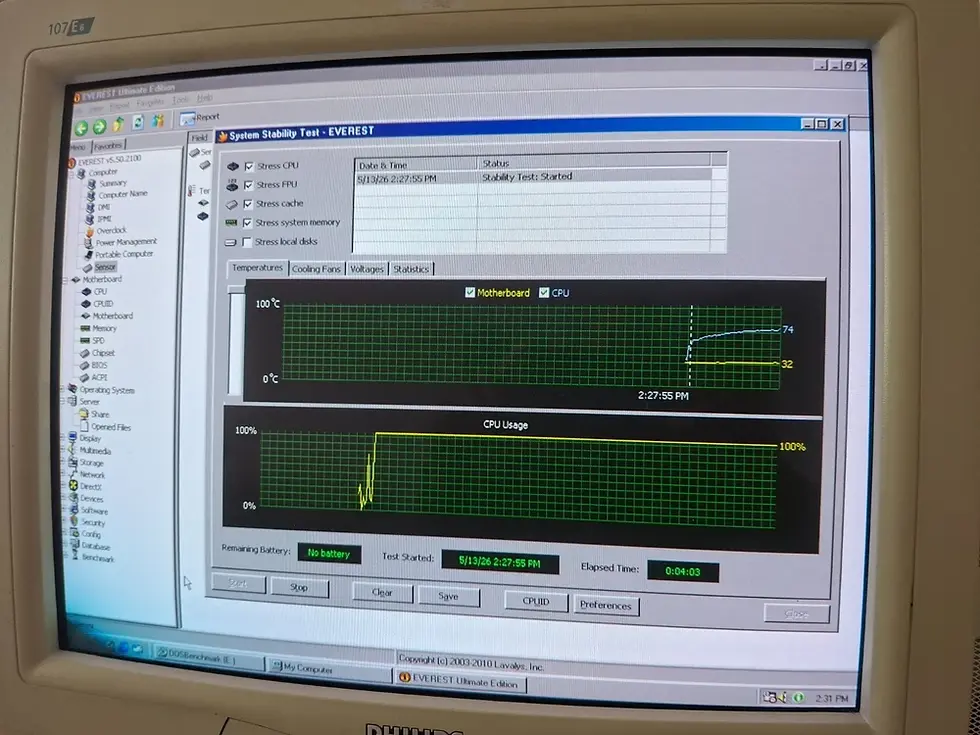Click the BIOS chip icon in tree
Viewport: 980px width, 735px height.
(x=85, y=365)
